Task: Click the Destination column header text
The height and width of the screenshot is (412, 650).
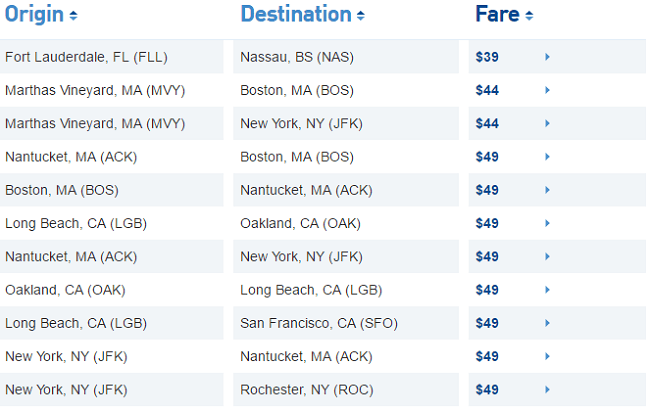Action: [x=296, y=14]
